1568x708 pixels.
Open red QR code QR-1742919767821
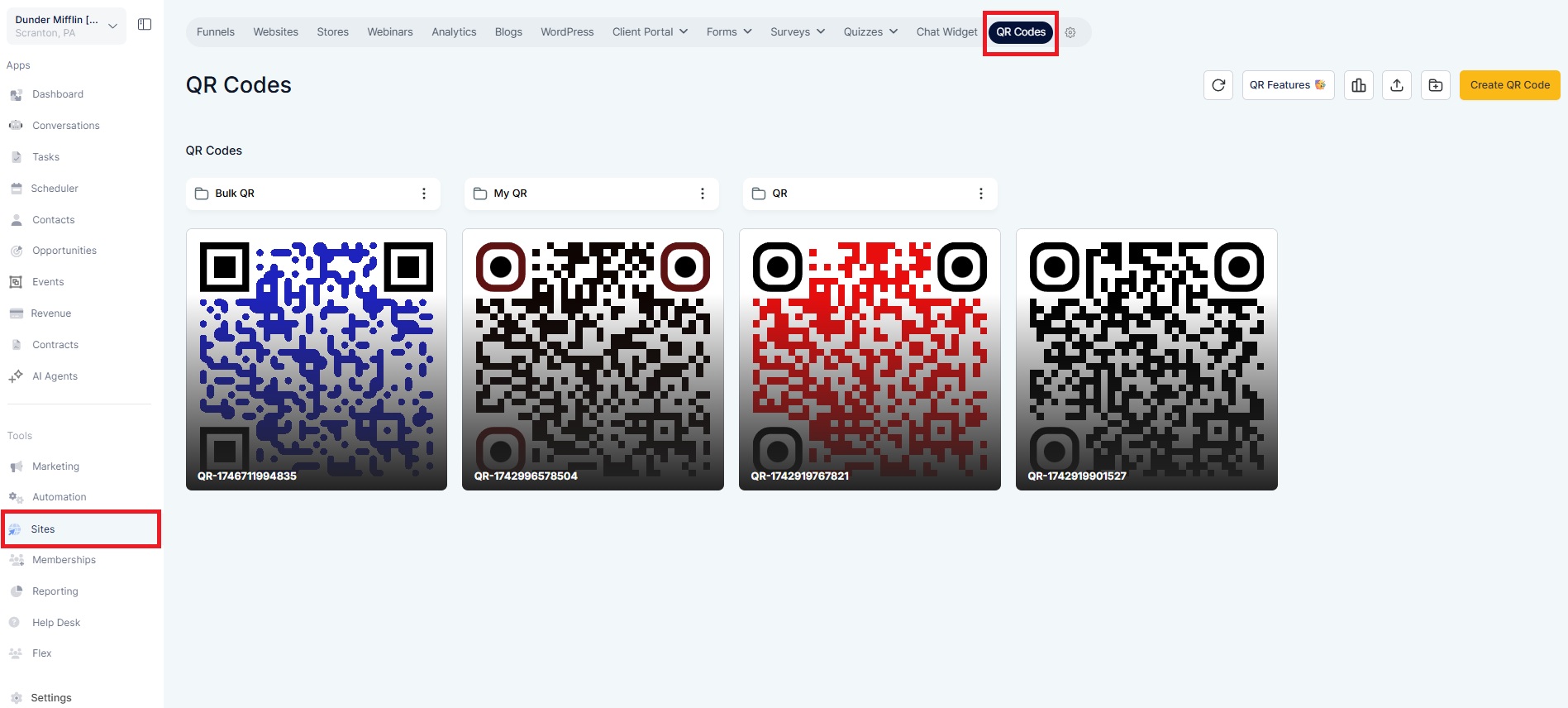(x=870, y=360)
